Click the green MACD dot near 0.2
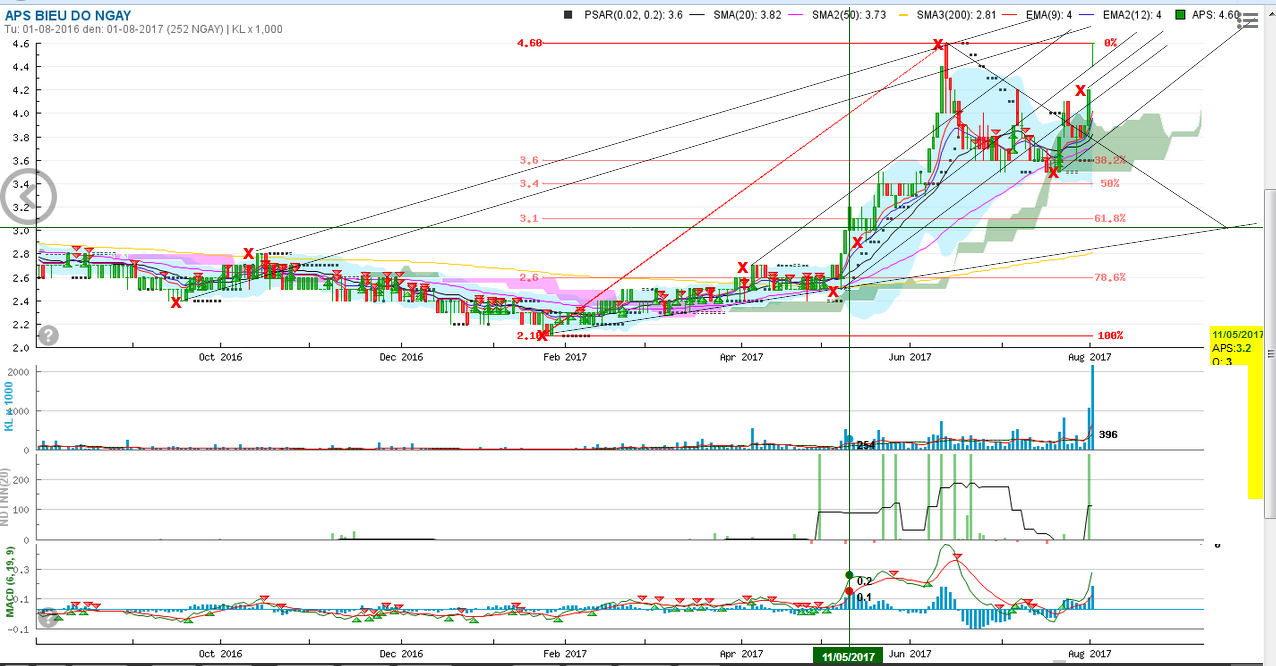The height and width of the screenshot is (666, 1276). pos(849,576)
